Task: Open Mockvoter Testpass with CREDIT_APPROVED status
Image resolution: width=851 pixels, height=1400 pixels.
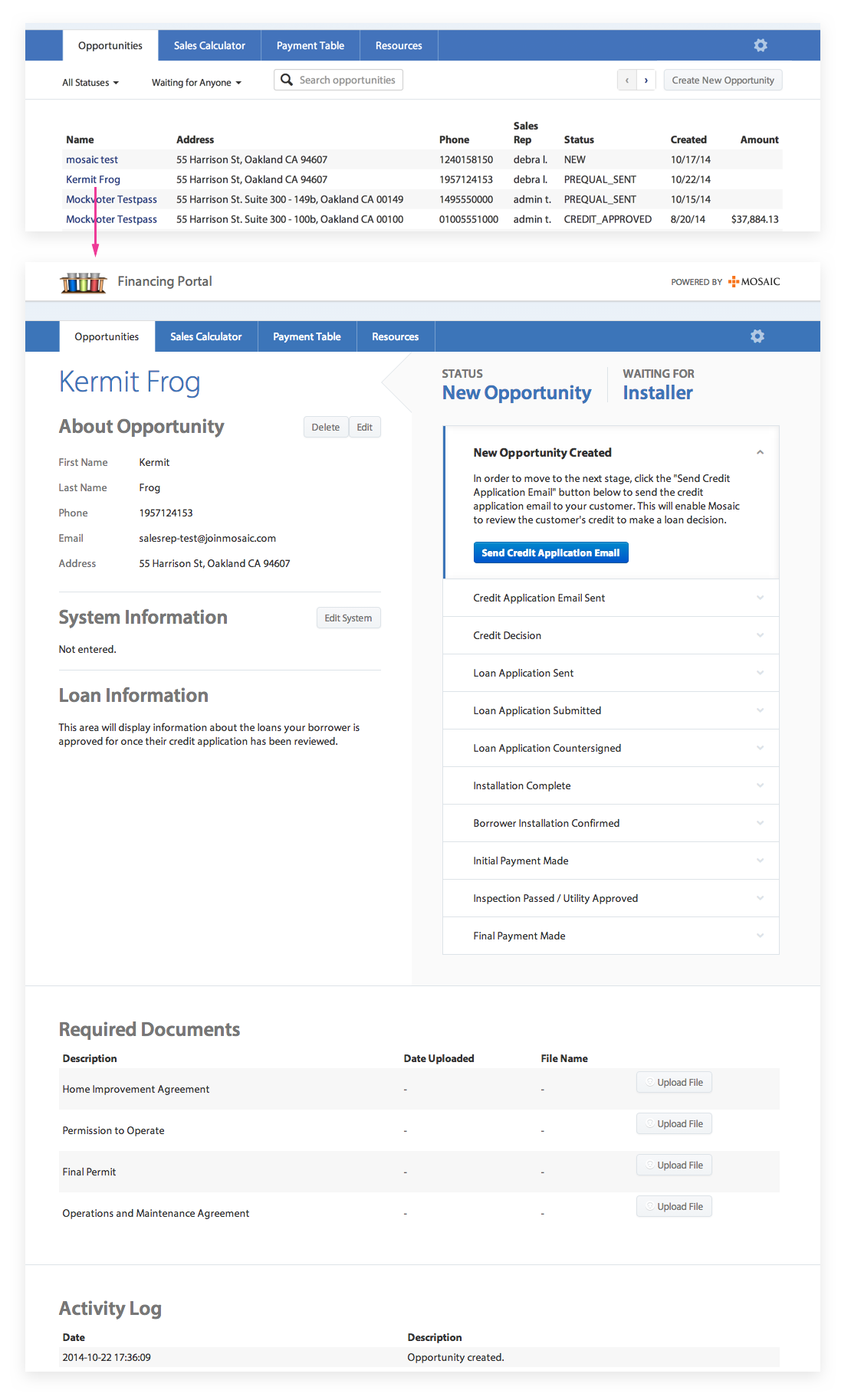Action: pos(111,219)
